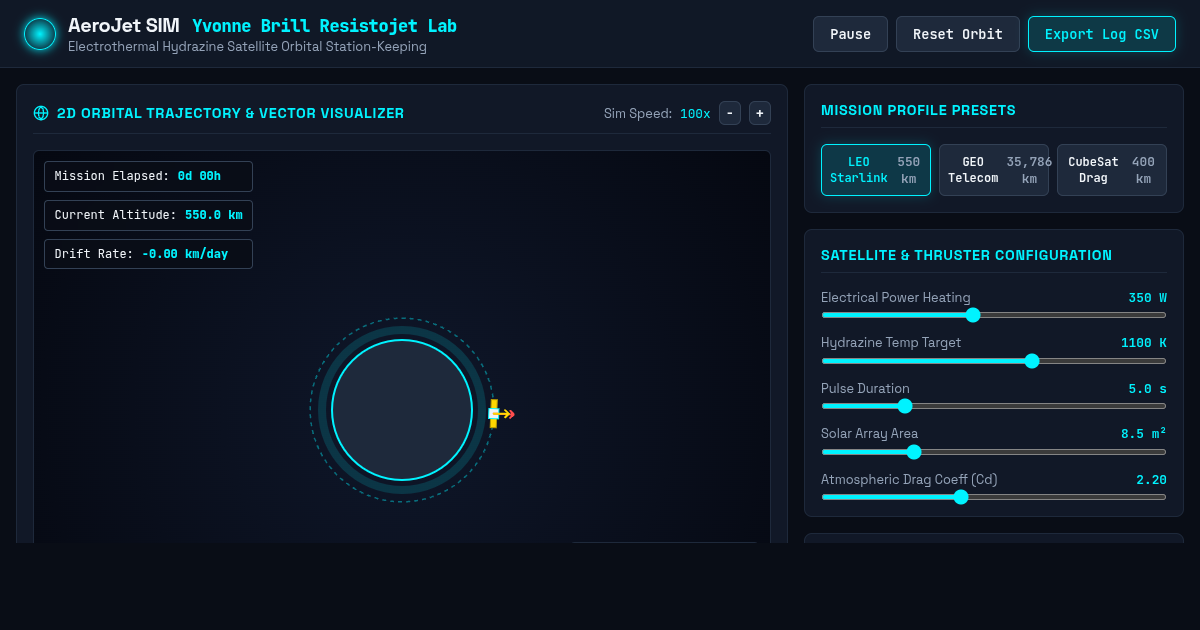Click the 8.5 m² solar array value

(1143, 434)
